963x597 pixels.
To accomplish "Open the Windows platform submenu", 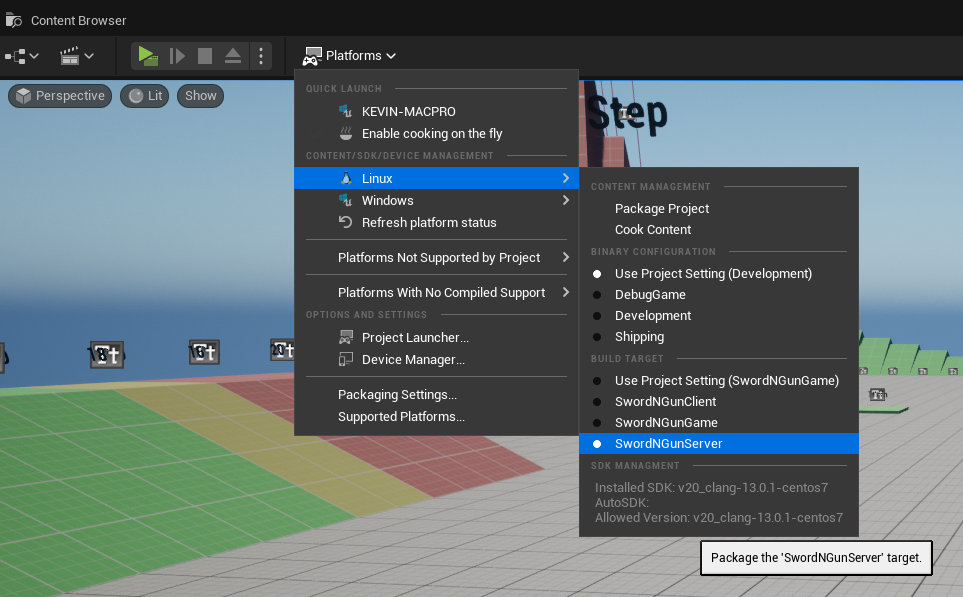I will (x=436, y=200).
